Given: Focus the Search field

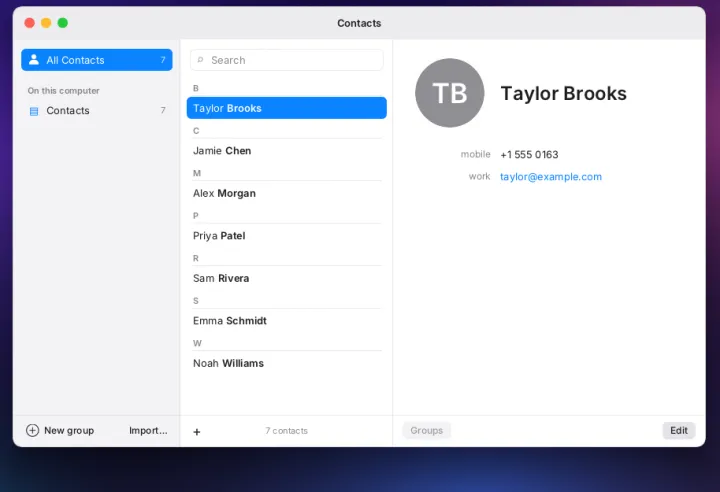Looking at the screenshot, I should (287, 60).
